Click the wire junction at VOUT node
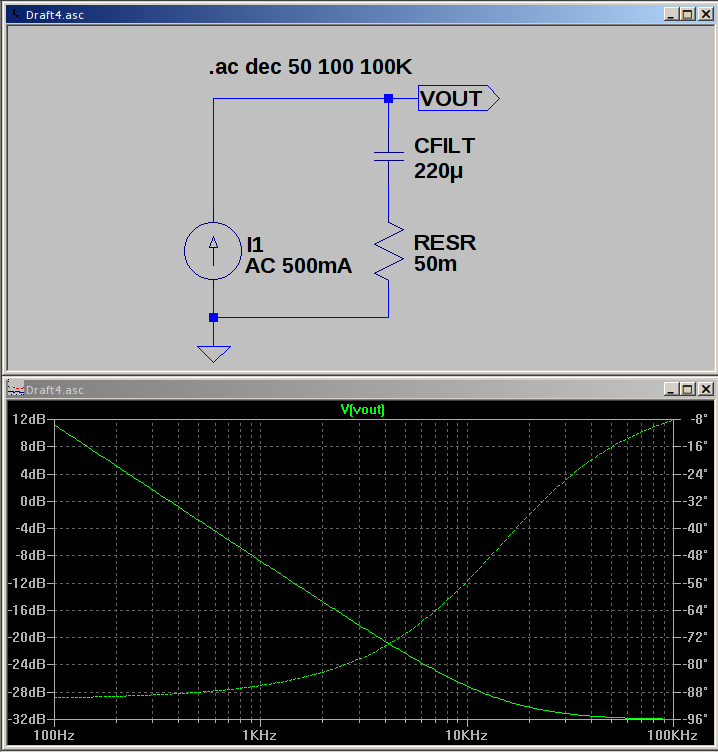718x753 pixels. [x=389, y=98]
